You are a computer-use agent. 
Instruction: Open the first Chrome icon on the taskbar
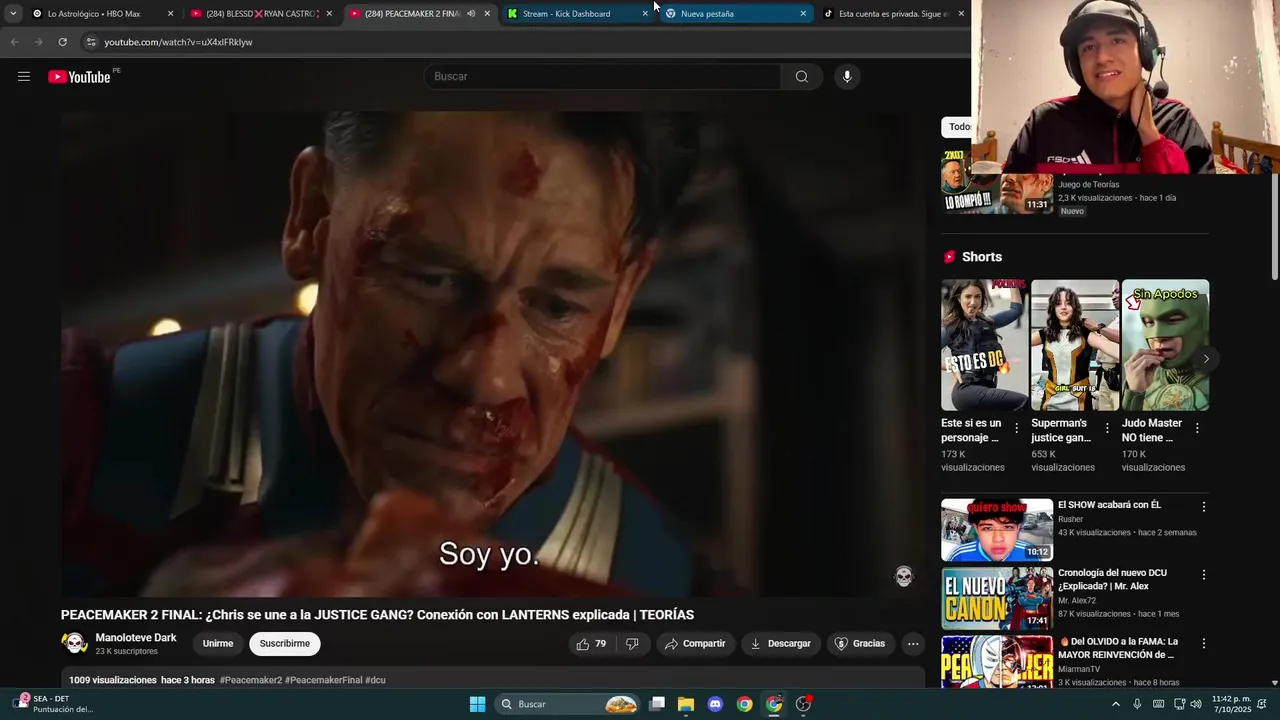pyautogui.click(x=744, y=704)
